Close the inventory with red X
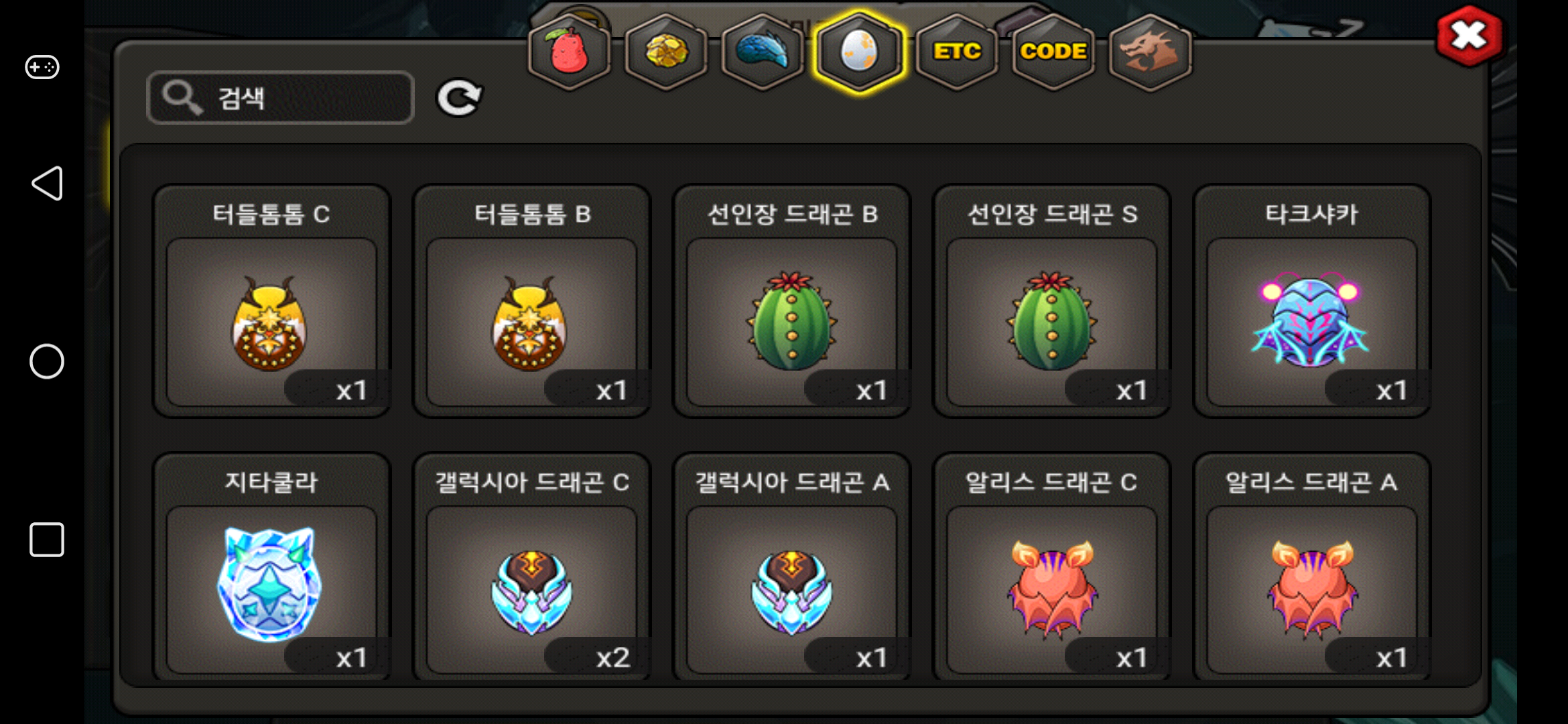 pos(1469,36)
